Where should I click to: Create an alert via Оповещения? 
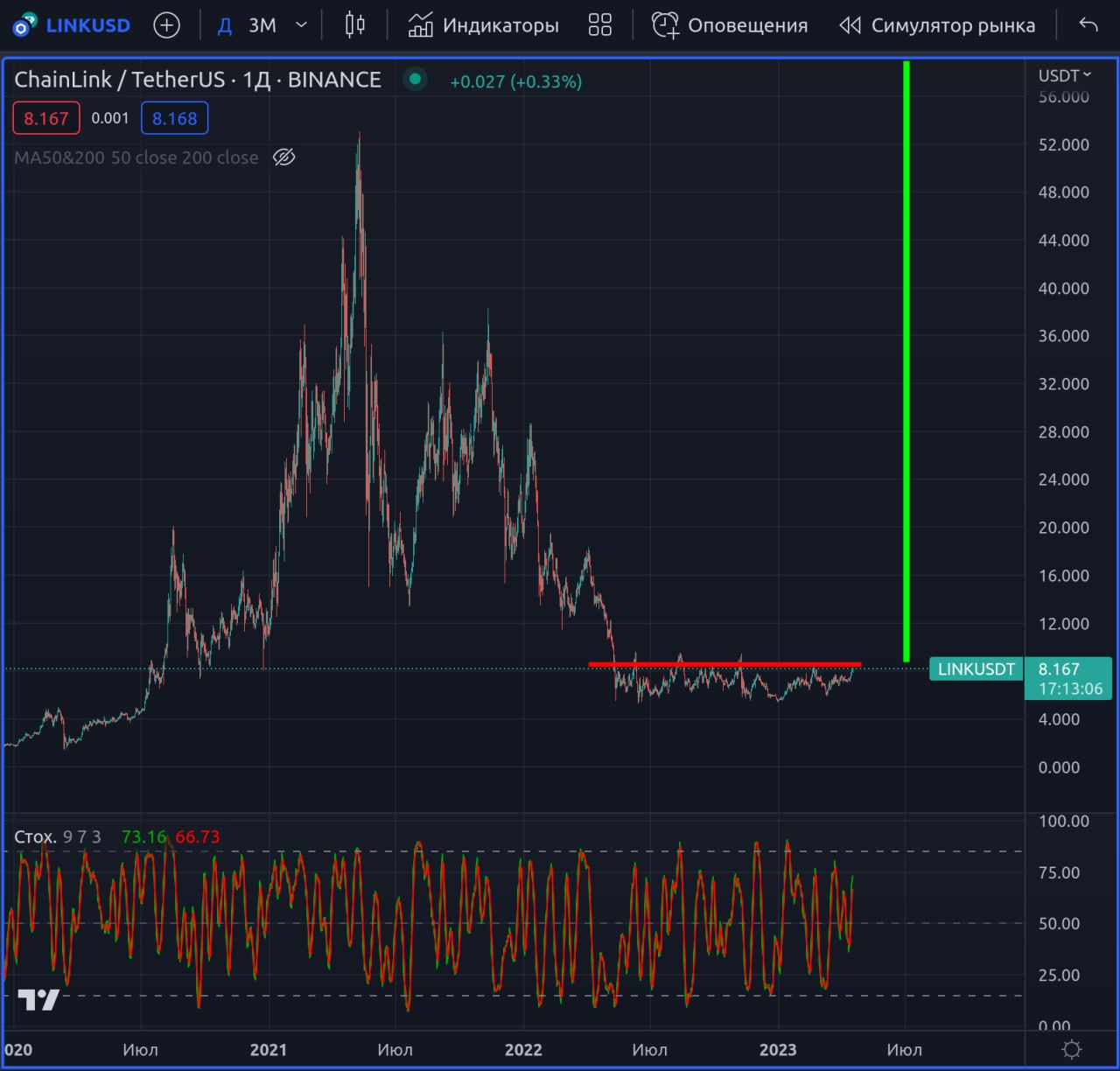(730, 25)
